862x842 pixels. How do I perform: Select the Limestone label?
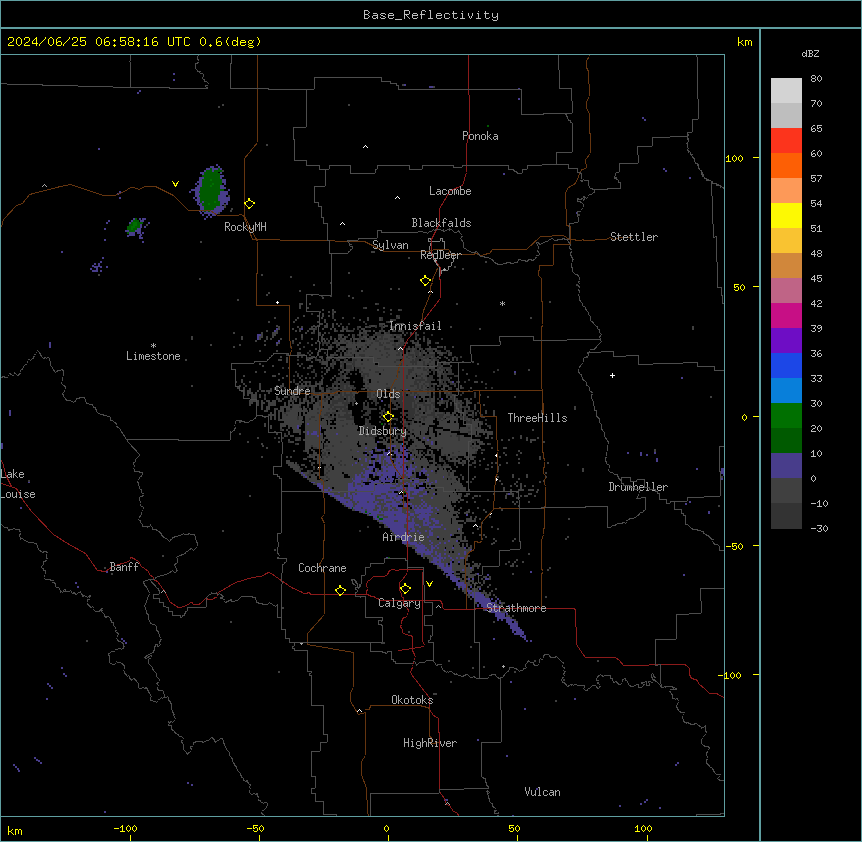pyautogui.click(x=153, y=356)
